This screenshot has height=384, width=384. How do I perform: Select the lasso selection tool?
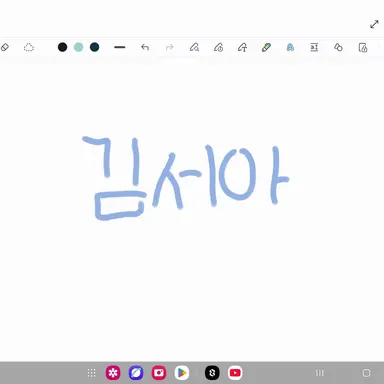[x=29, y=47]
